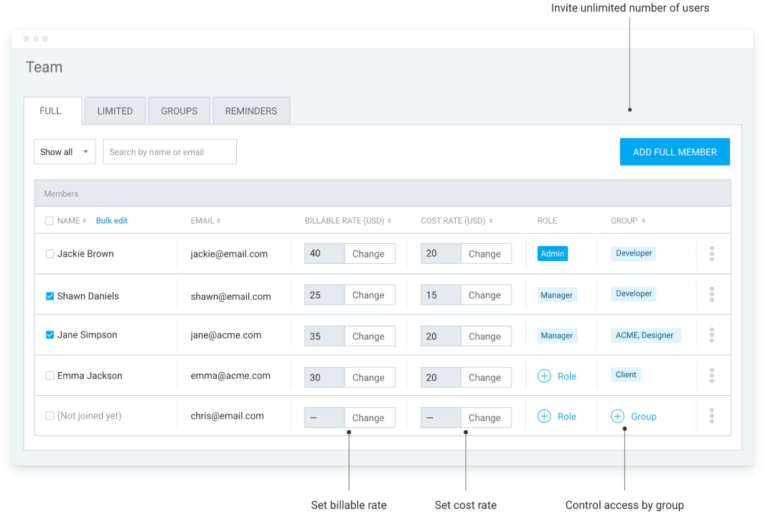
Task: Click the plus Group icon for chris@email.com
Action: (x=617, y=416)
